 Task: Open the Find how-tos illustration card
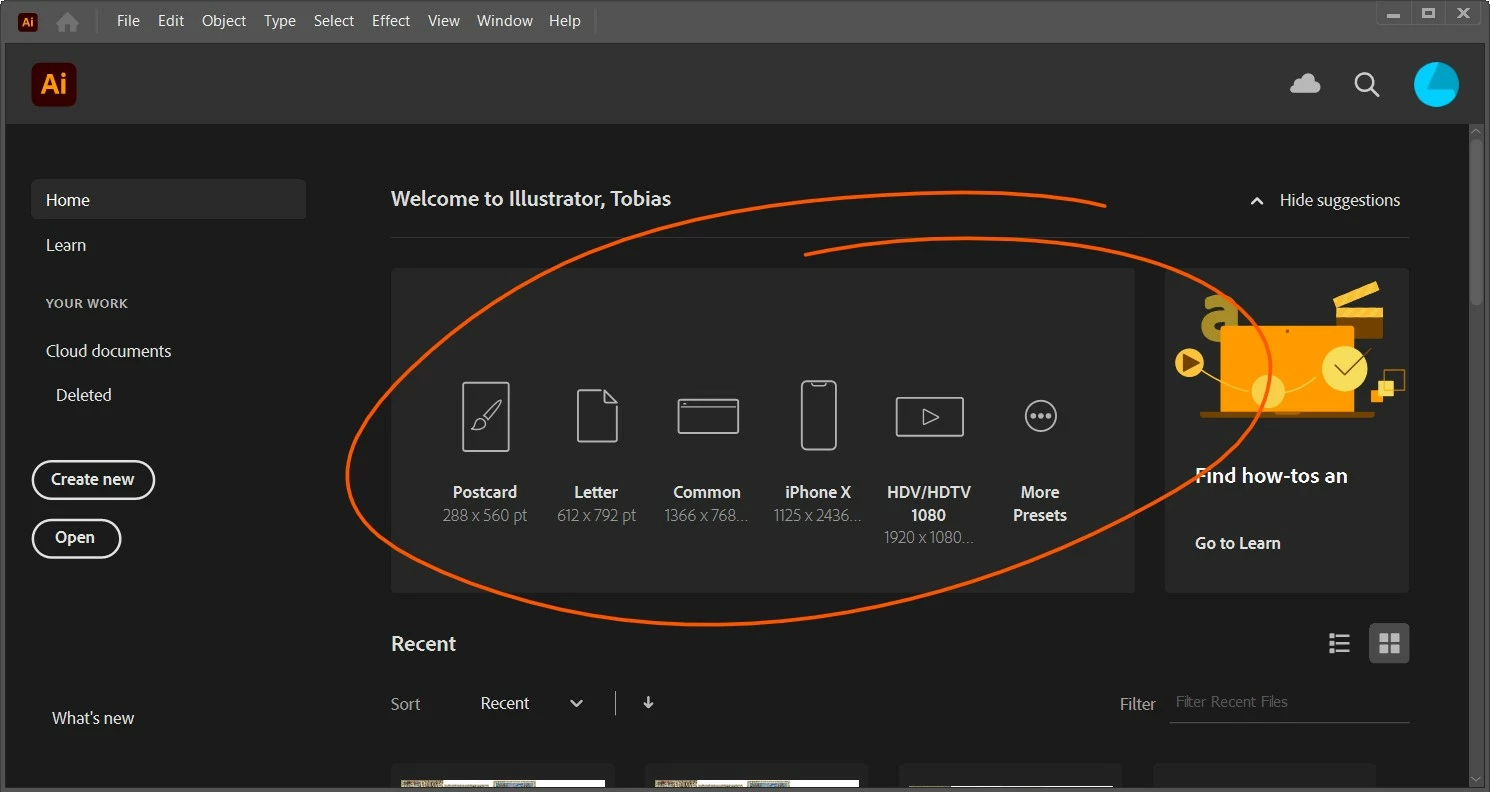(1287, 430)
